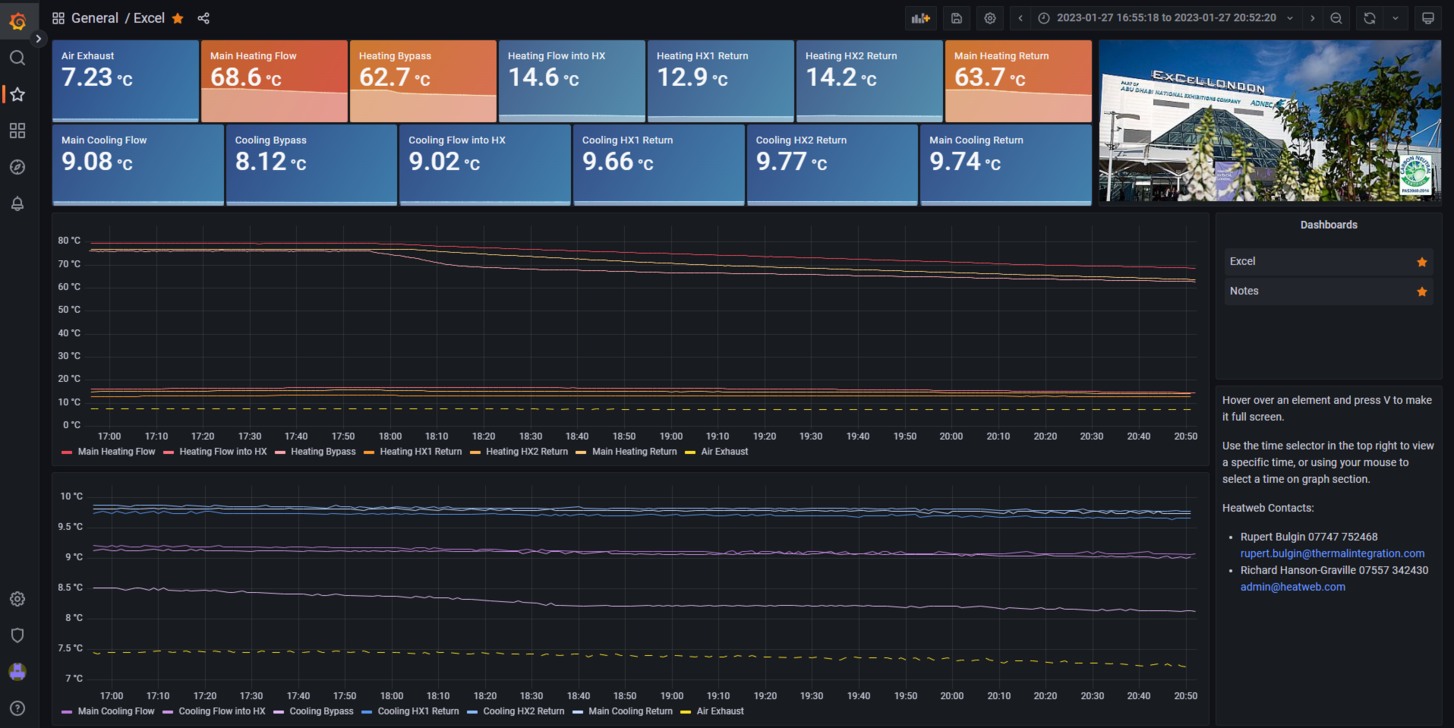Email rupert.bulgin@thermalintegration.com link
The width and height of the screenshot is (1454, 728).
(1332, 553)
